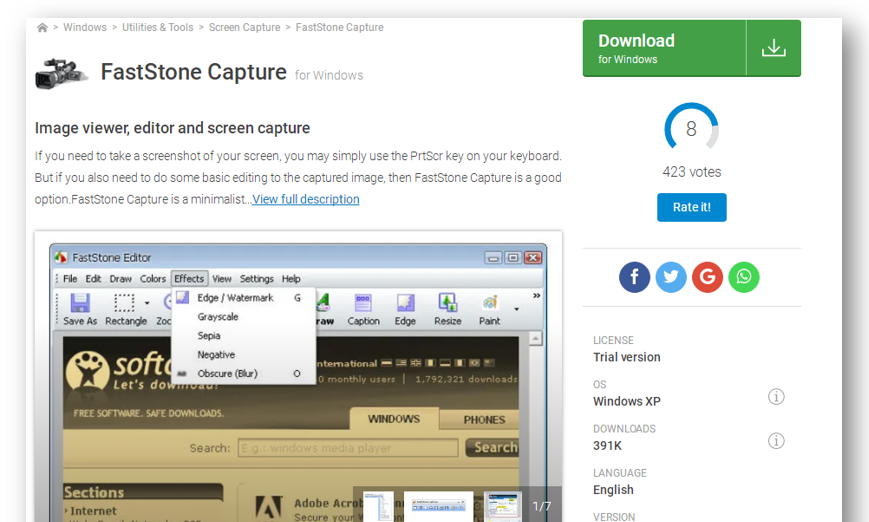
Task: Select the FastStone Capture breadcrumb
Action: (339, 27)
